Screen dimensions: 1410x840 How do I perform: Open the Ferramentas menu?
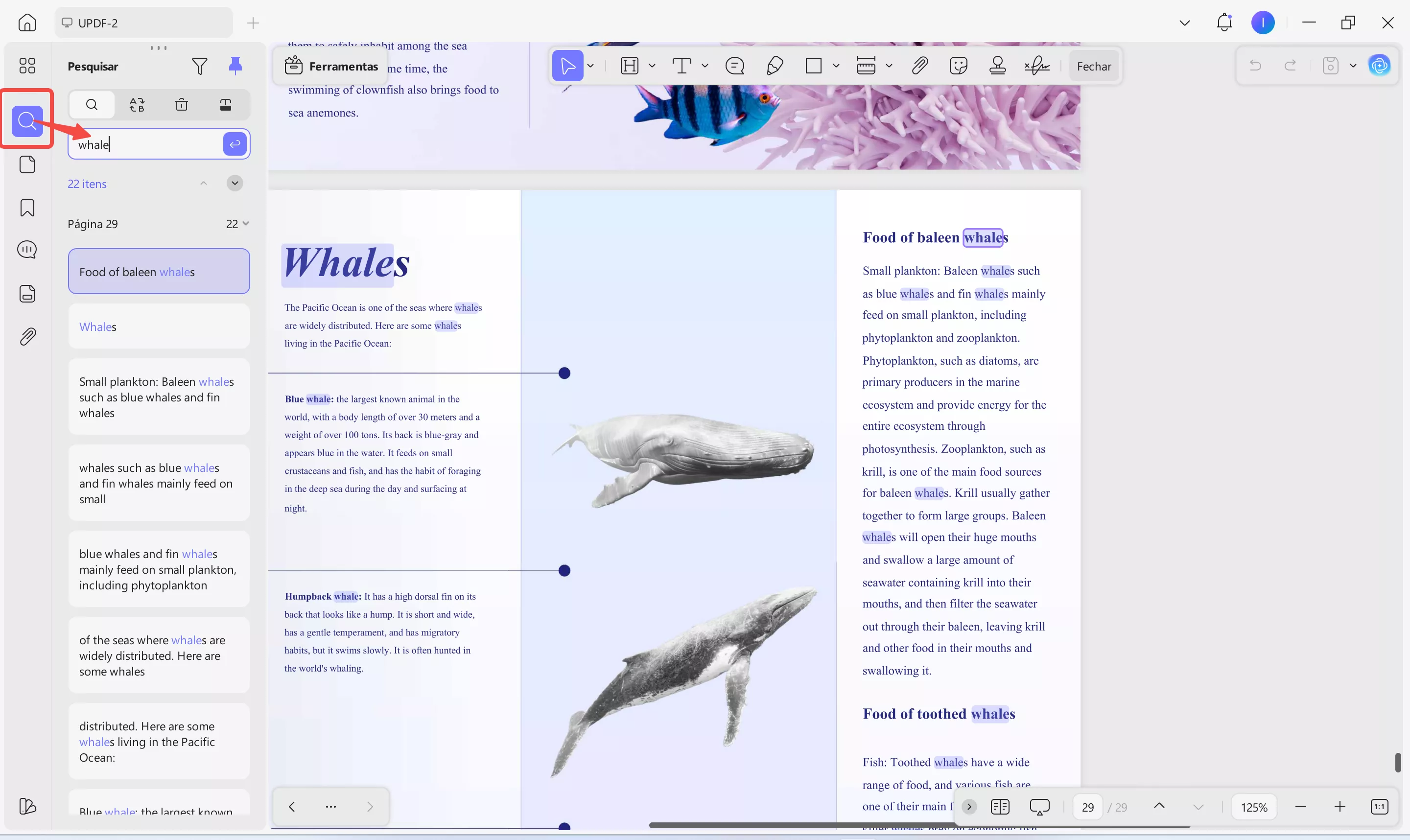pyautogui.click(x=331, y=66)
